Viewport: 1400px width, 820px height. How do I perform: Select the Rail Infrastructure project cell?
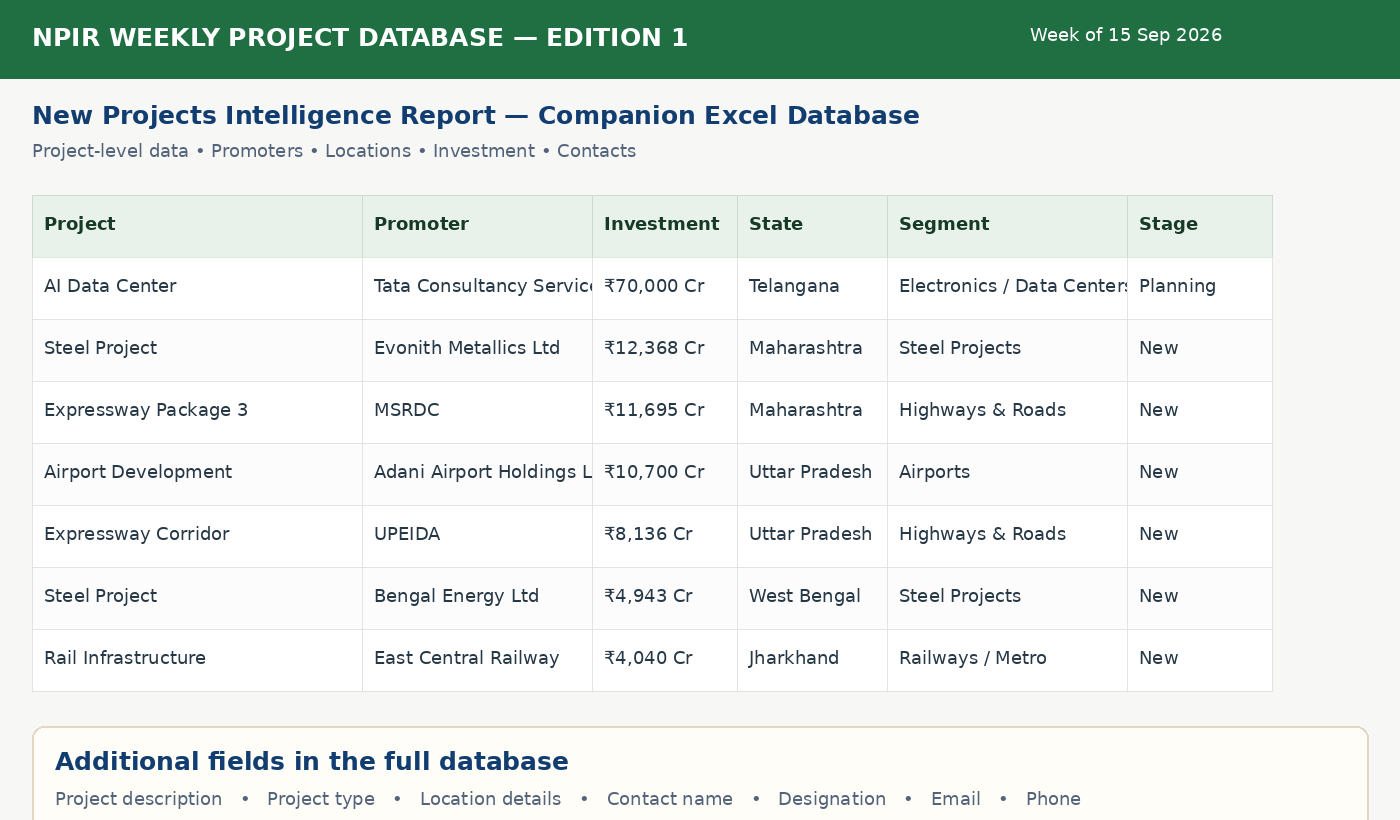coord(197,660)
